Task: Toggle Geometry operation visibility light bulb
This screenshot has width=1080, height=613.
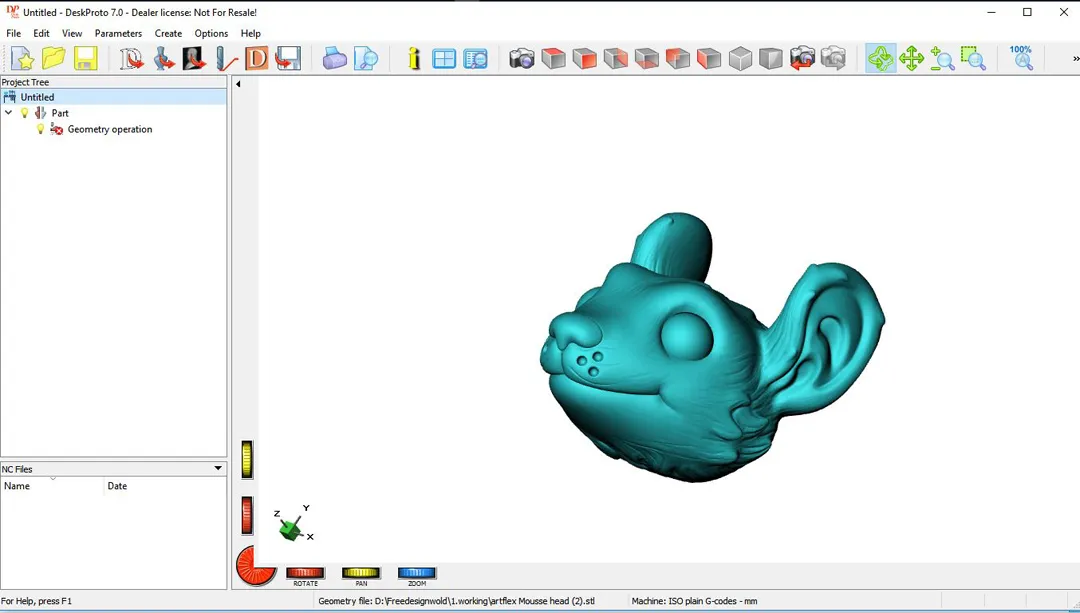Action: (41, 129)
